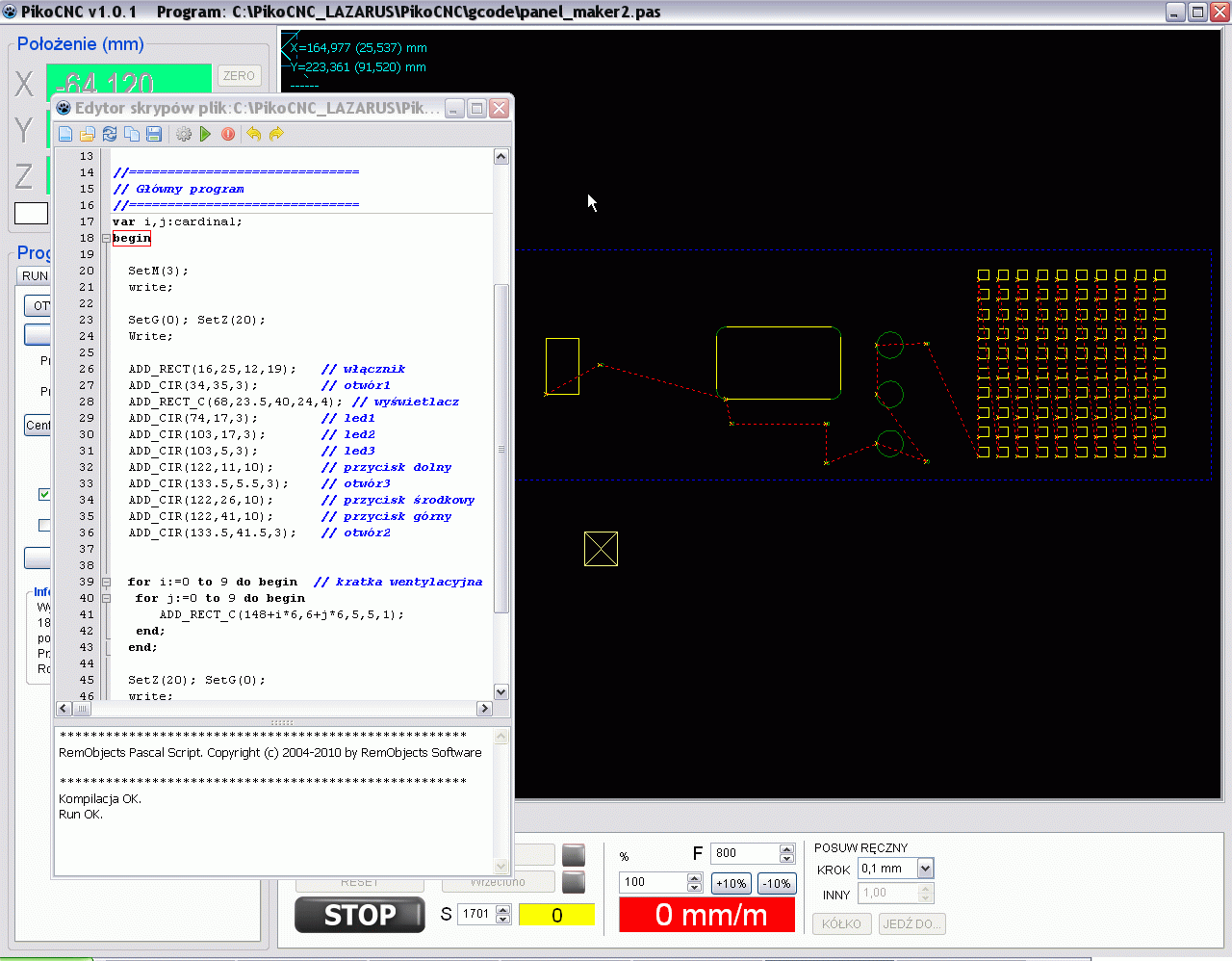Click the F feed rate input field
Screen dimensions: 1232x961
746,853
